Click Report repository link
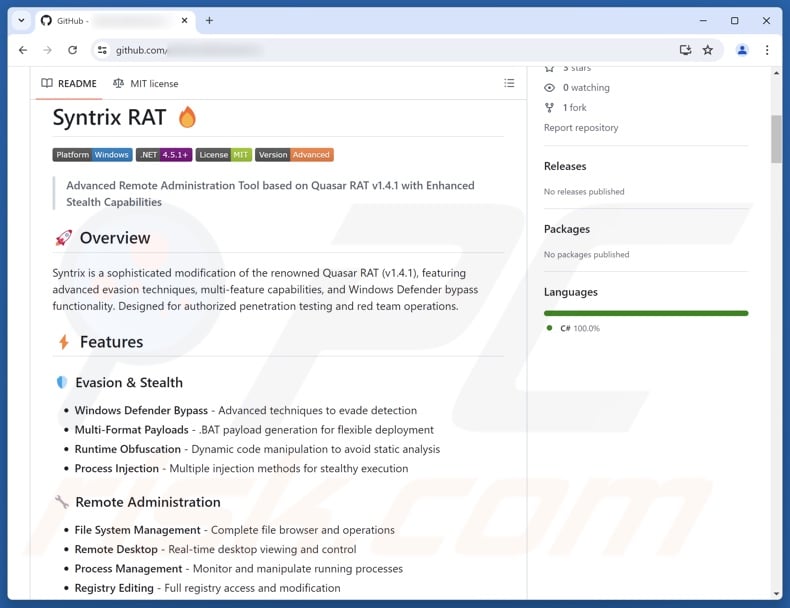Screen dimensions: 790x608 (x=581, y=127)
